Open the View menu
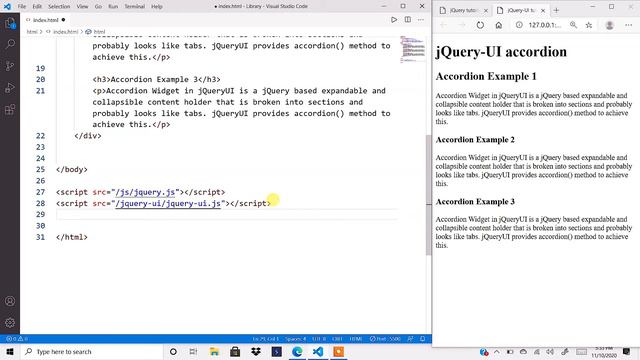The height and width of the screenshot is (360, 640). 82,7
